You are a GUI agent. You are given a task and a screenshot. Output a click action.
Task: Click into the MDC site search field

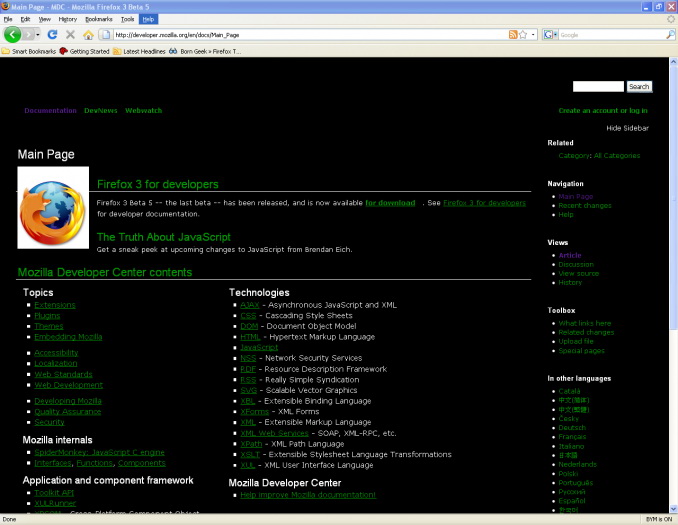point(598,86)
